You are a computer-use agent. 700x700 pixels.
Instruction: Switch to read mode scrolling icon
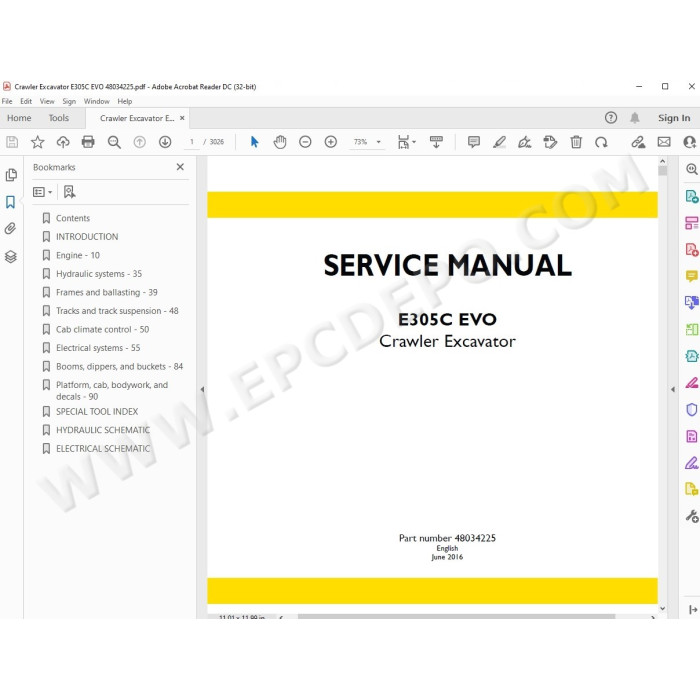[x=436, y=142]
